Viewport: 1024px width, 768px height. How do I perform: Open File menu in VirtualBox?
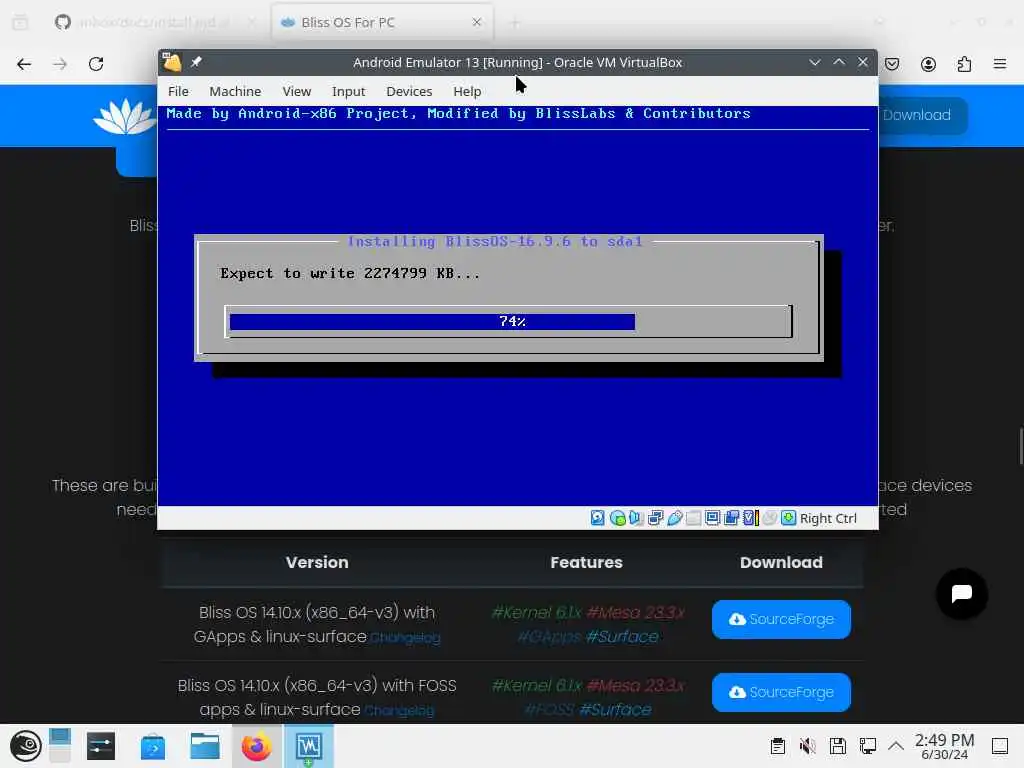pyautogui.click(x=178, y=91)
